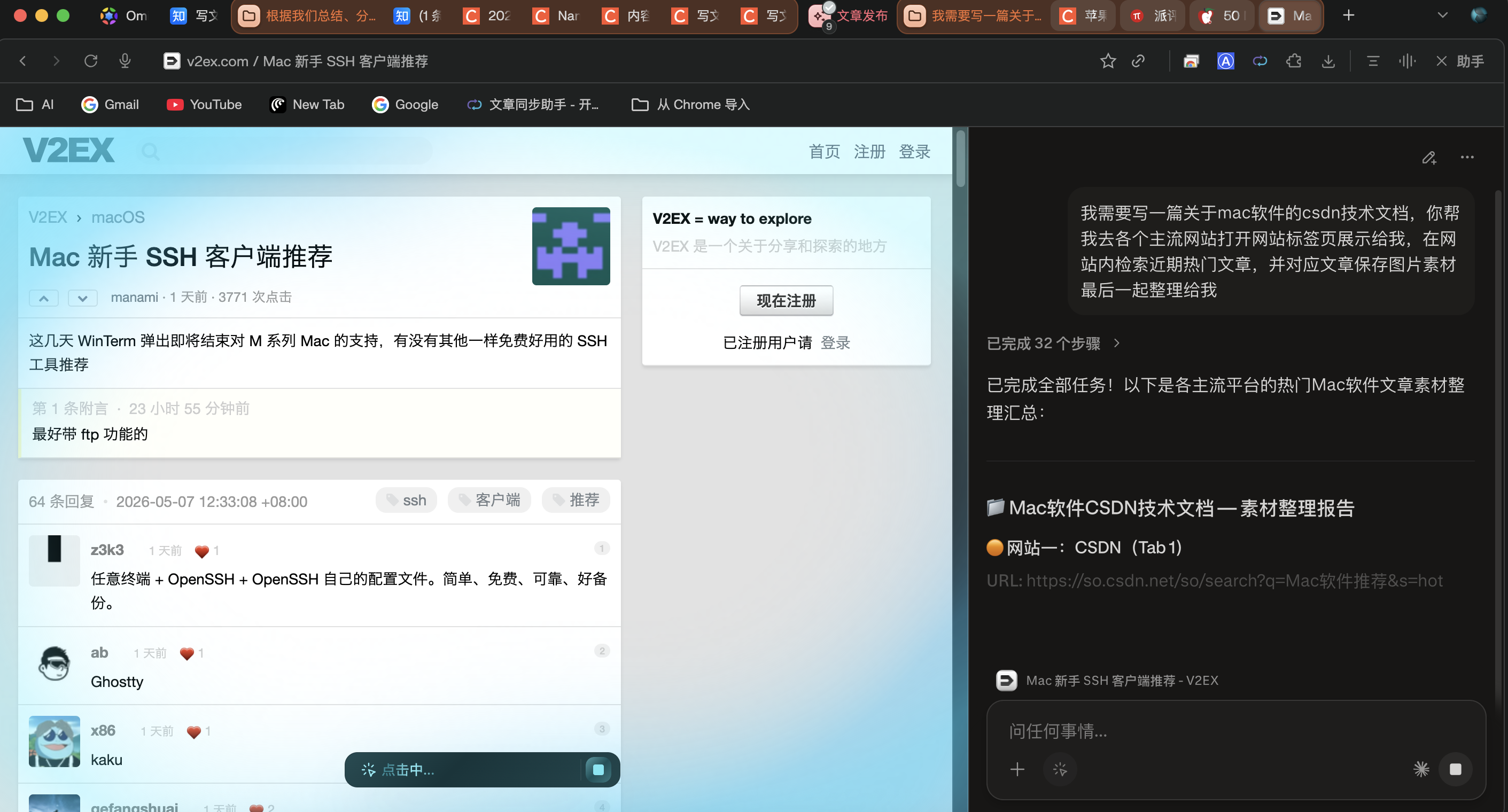The width and height of the screenshot is (1508, 812).
Task: Go back with the browser back arrow
Action: pyautogui.click(x=23, y=61)
